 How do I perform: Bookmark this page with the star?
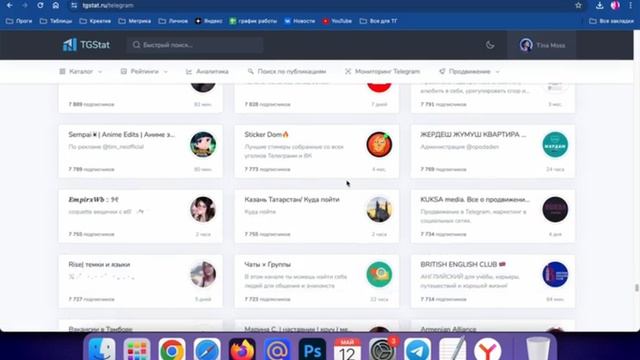(x=578, y=5)
